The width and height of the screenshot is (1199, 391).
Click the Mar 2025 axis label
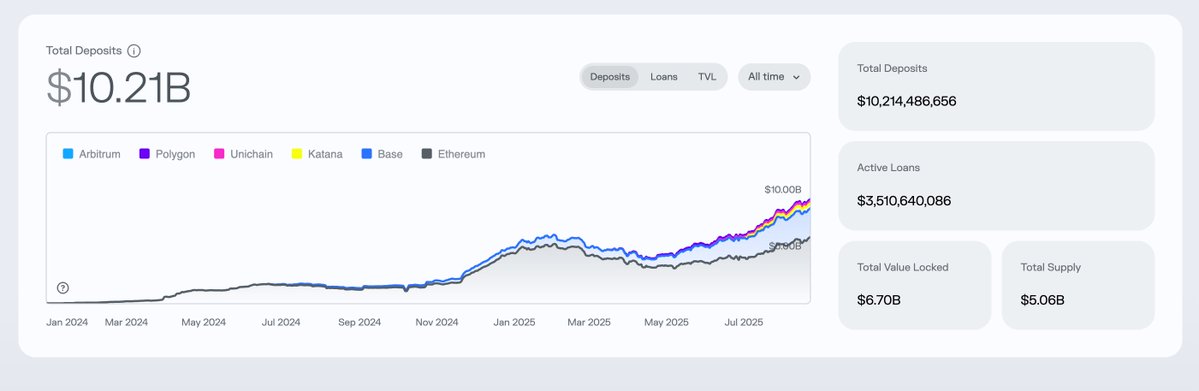[589, 322]
